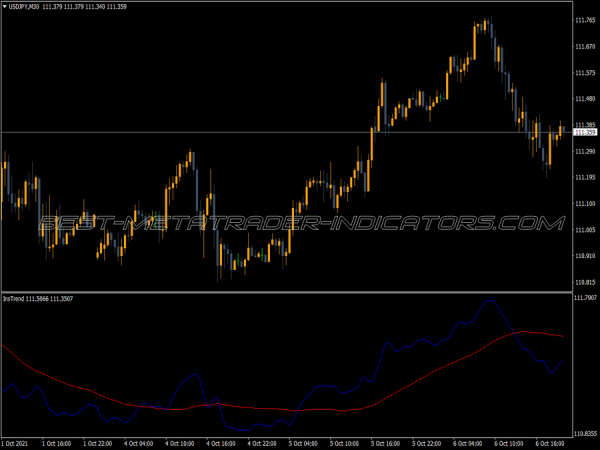The height and width of the screenshot is (450, 600).
Task: Click the 111.765 price axis label
Action: click(585, 20)
